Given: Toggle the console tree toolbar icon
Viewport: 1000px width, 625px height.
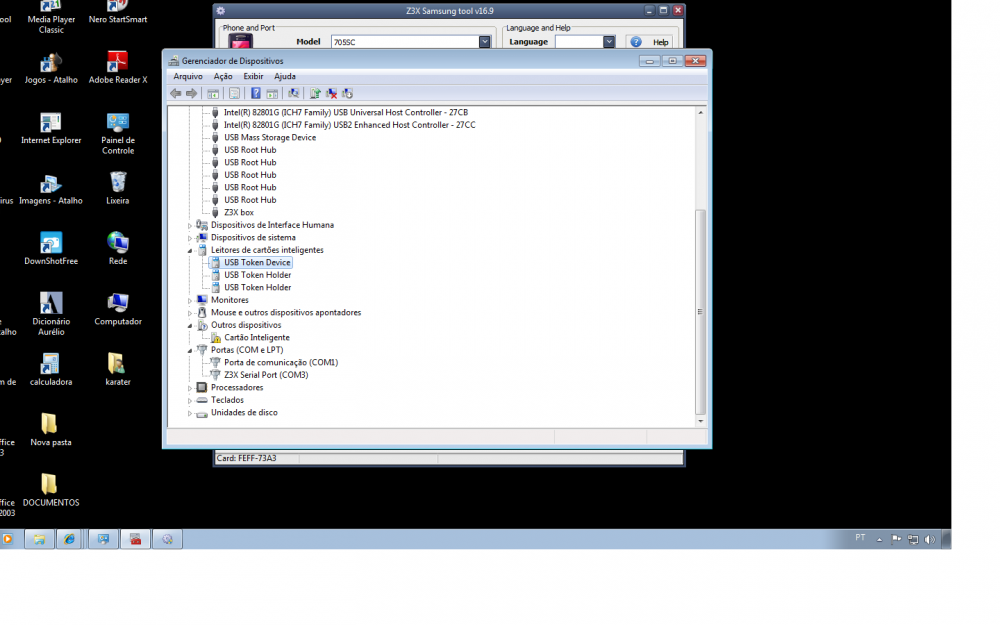Looking at the screenshot, I should pos(213,94).
